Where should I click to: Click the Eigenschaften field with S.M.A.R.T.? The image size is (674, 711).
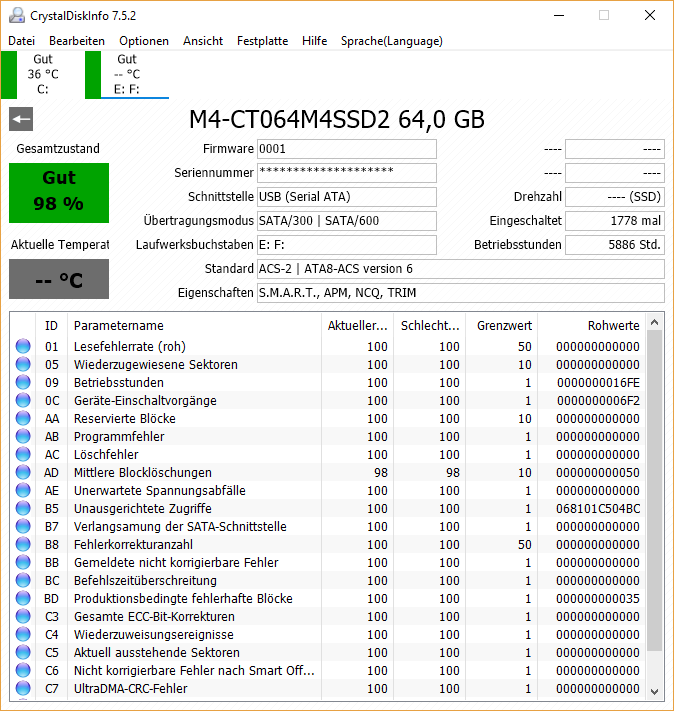[x=461, y=293]
